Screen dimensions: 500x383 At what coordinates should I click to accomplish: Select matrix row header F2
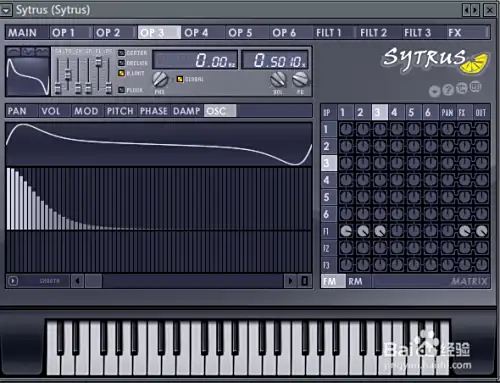coord(329,248)
